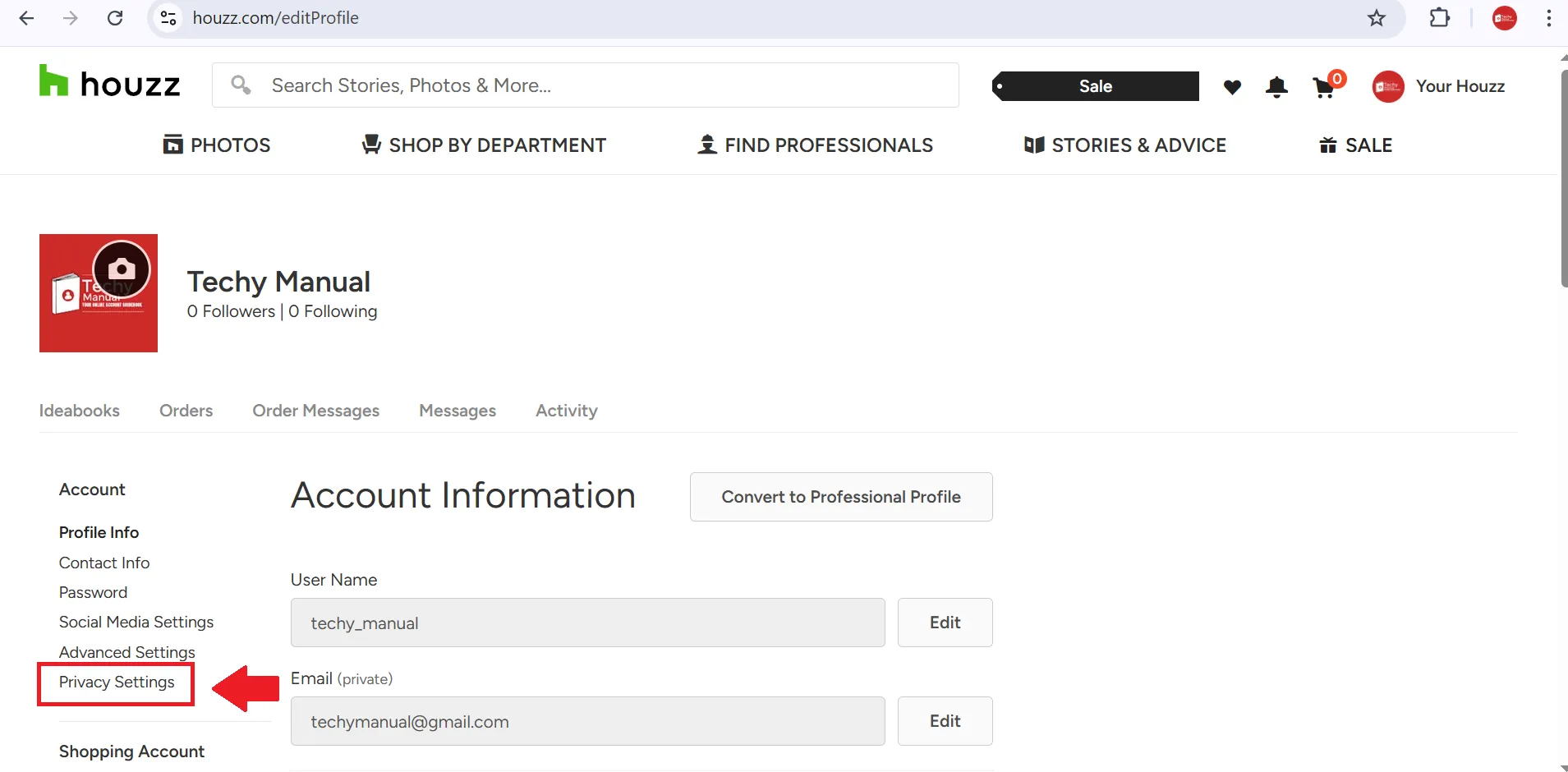
Task: Click the search magnifier icon
Action: coord(240,84)
